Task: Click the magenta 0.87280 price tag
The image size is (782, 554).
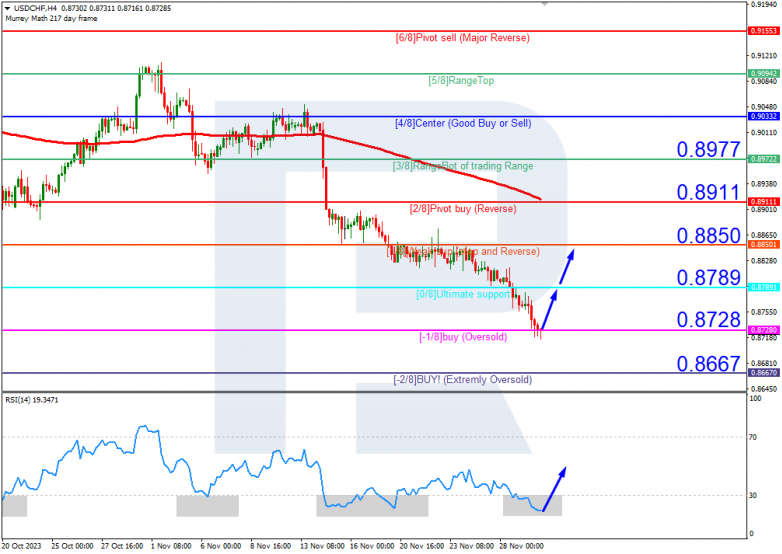Action: (764, 330)
